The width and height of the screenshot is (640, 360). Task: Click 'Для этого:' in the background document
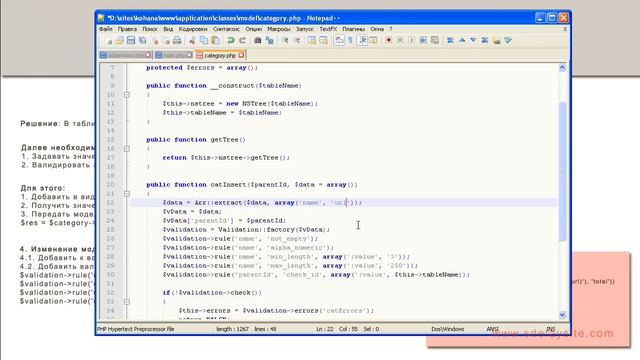[43, 188]
